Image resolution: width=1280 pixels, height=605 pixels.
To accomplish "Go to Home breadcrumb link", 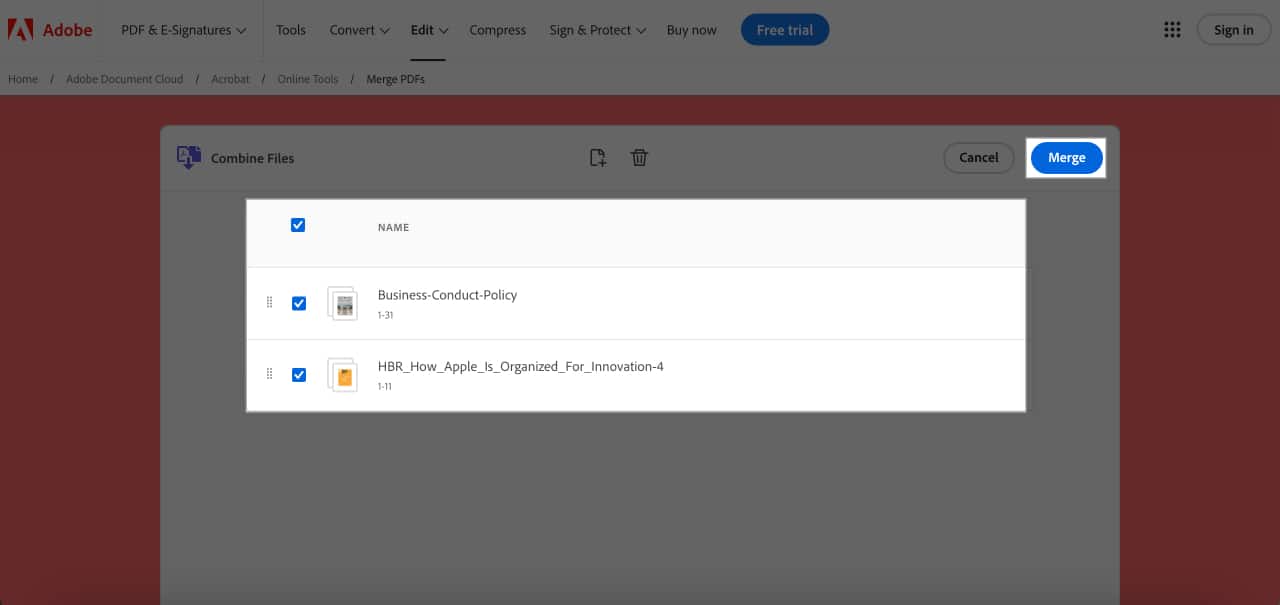I will [x=23, y=79].
